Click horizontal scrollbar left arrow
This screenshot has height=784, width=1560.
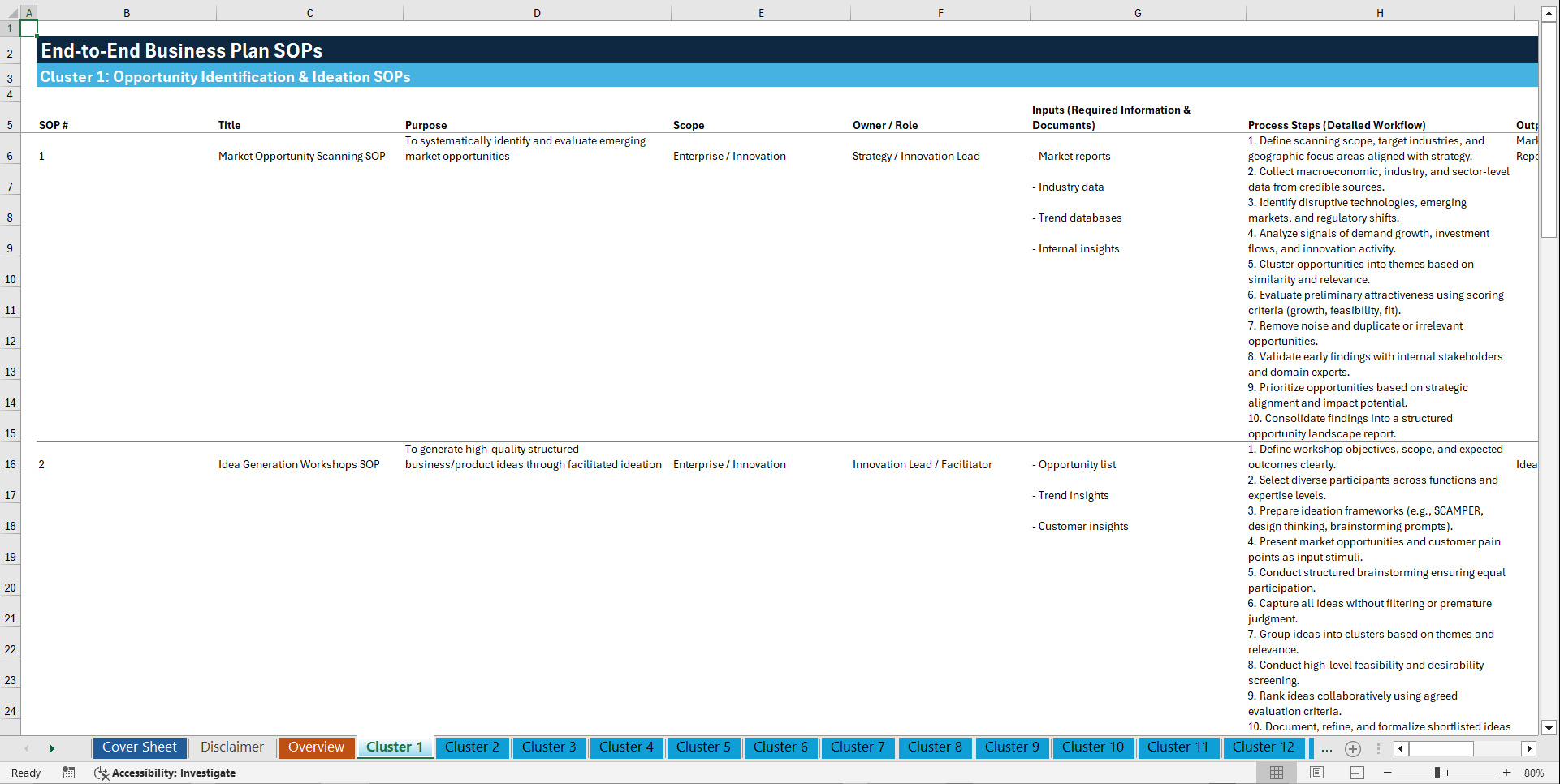(x=1401, y=748)
